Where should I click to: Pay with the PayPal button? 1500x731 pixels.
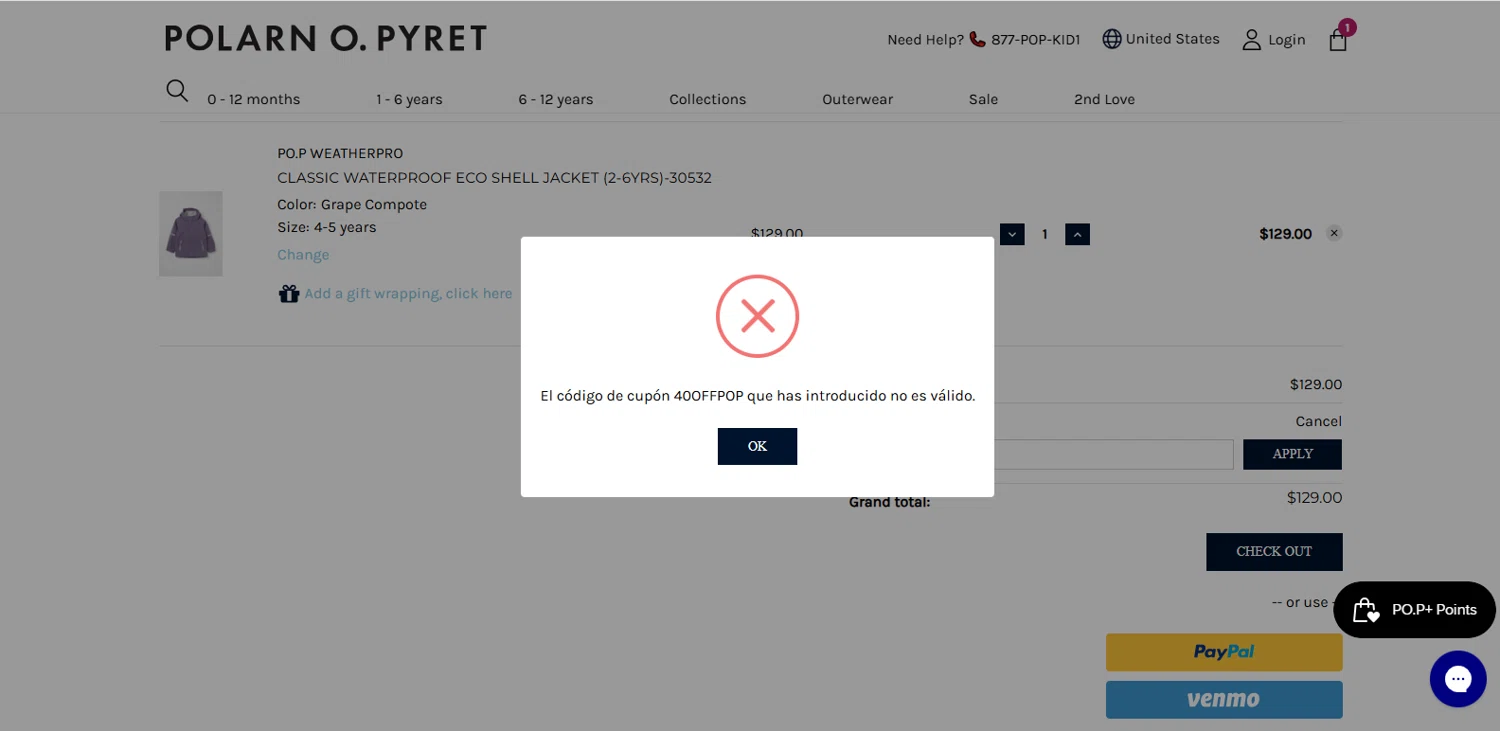(1224, 652)
